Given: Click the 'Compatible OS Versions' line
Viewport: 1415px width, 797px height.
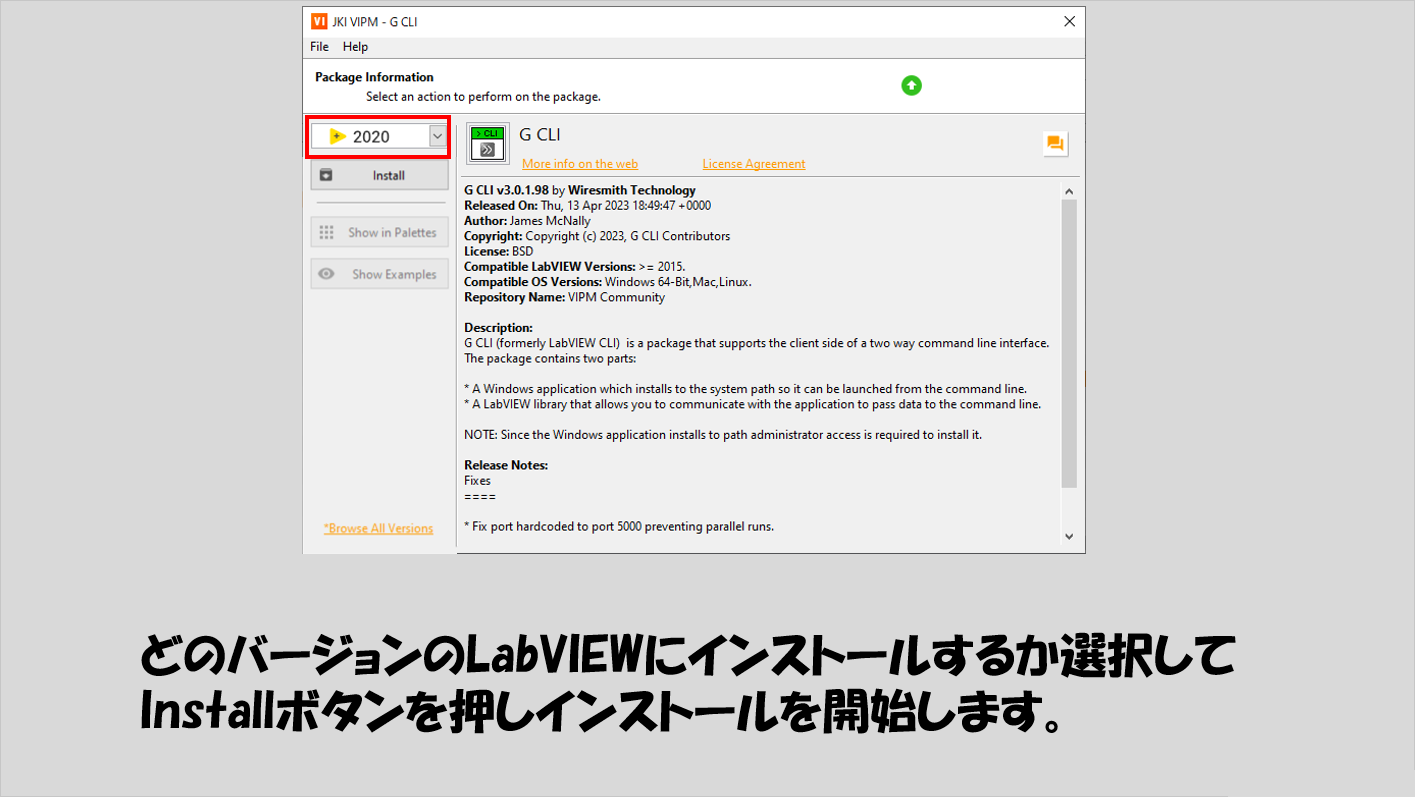Looking at the screenshot, I should 608,282.
